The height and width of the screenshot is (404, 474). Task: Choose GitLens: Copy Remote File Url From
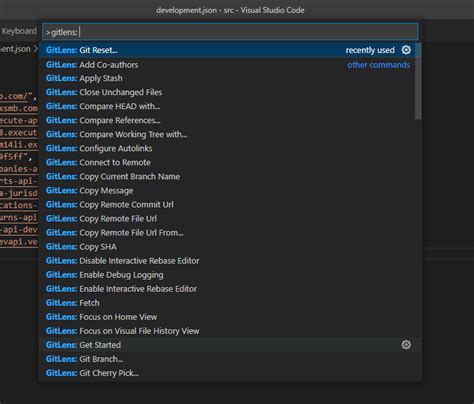pyautogui.click(x=227, y=232)
